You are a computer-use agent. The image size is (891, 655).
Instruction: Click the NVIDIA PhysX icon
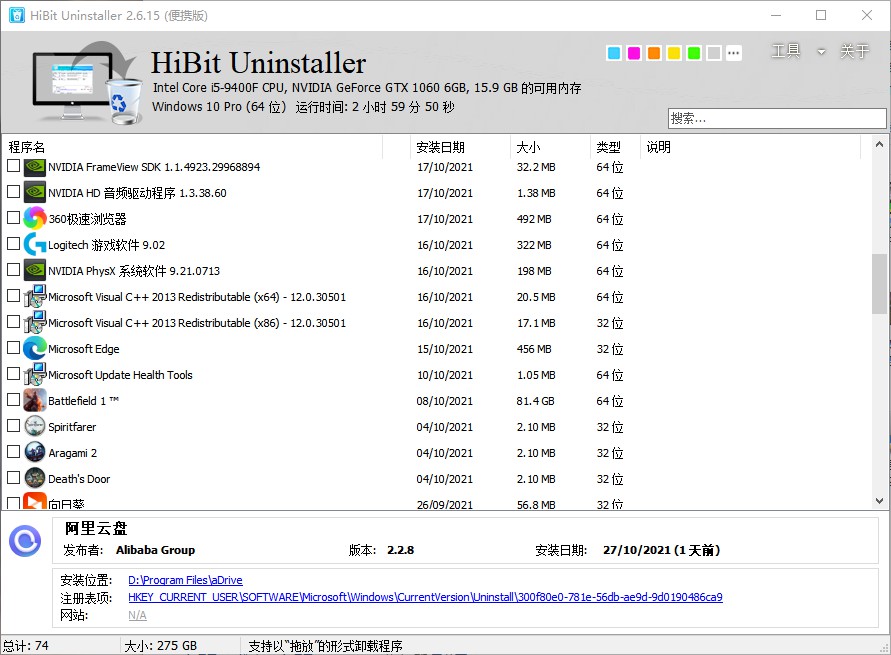click(x=35, y=270)
